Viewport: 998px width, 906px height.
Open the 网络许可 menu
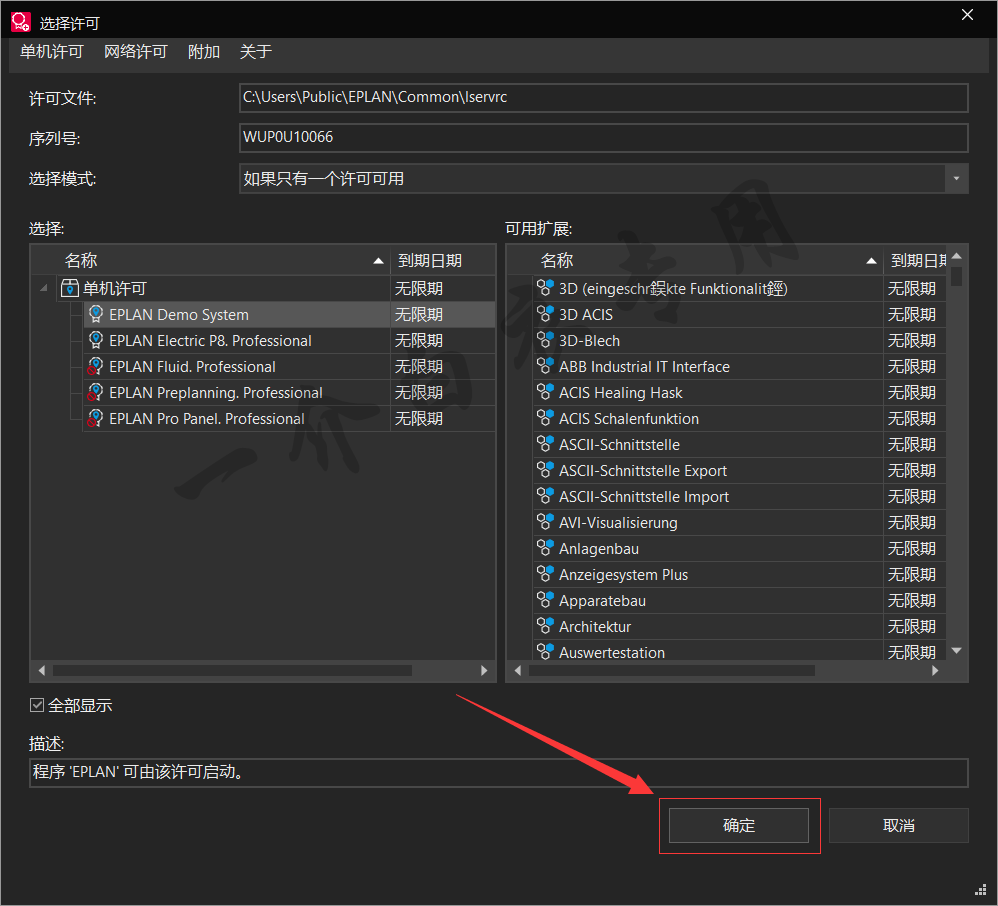tap(136, 52)
